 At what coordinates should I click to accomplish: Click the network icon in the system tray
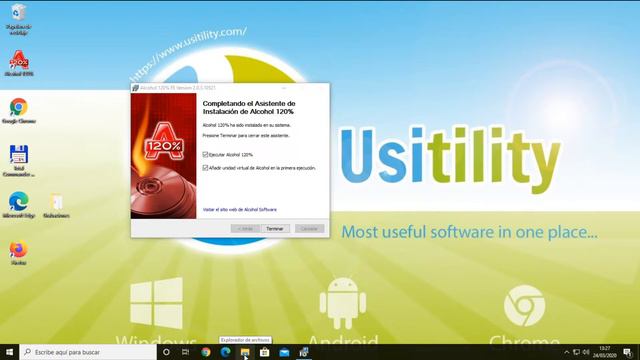point(576,352)
